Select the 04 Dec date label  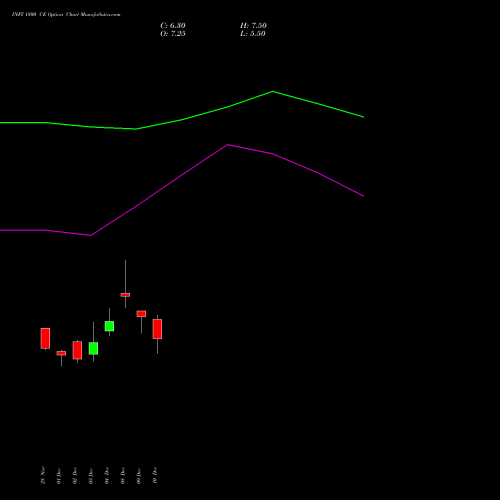107,476
